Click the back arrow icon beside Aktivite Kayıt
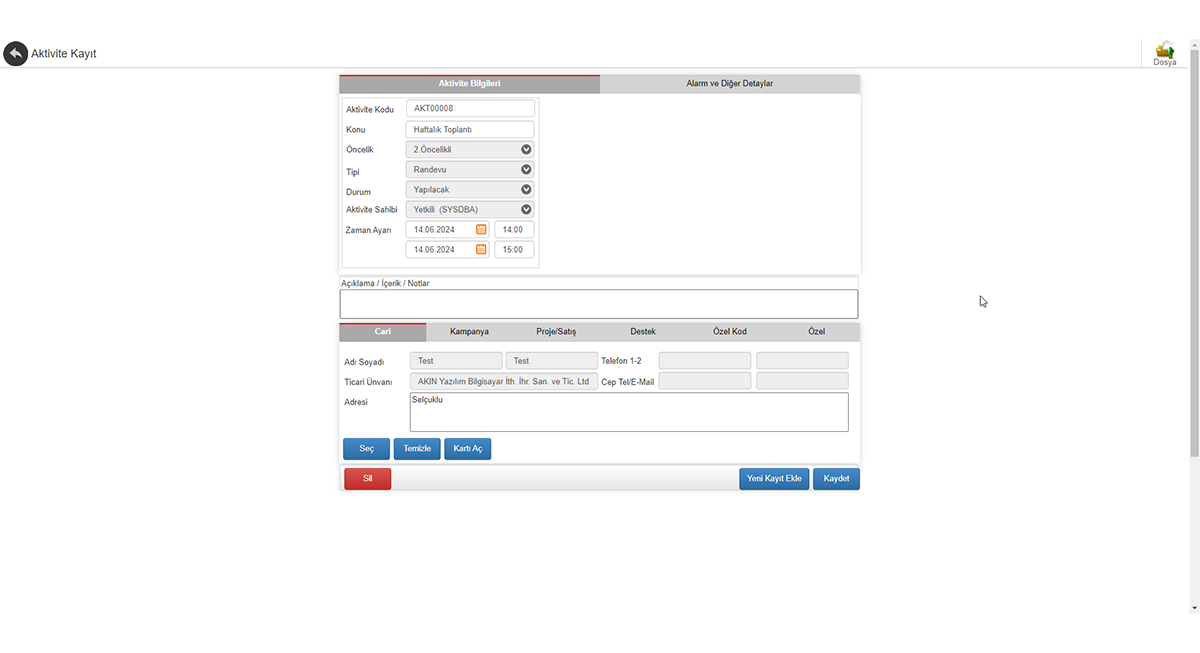The height and width of the screenshot is (653, 1200). [15, 53]
